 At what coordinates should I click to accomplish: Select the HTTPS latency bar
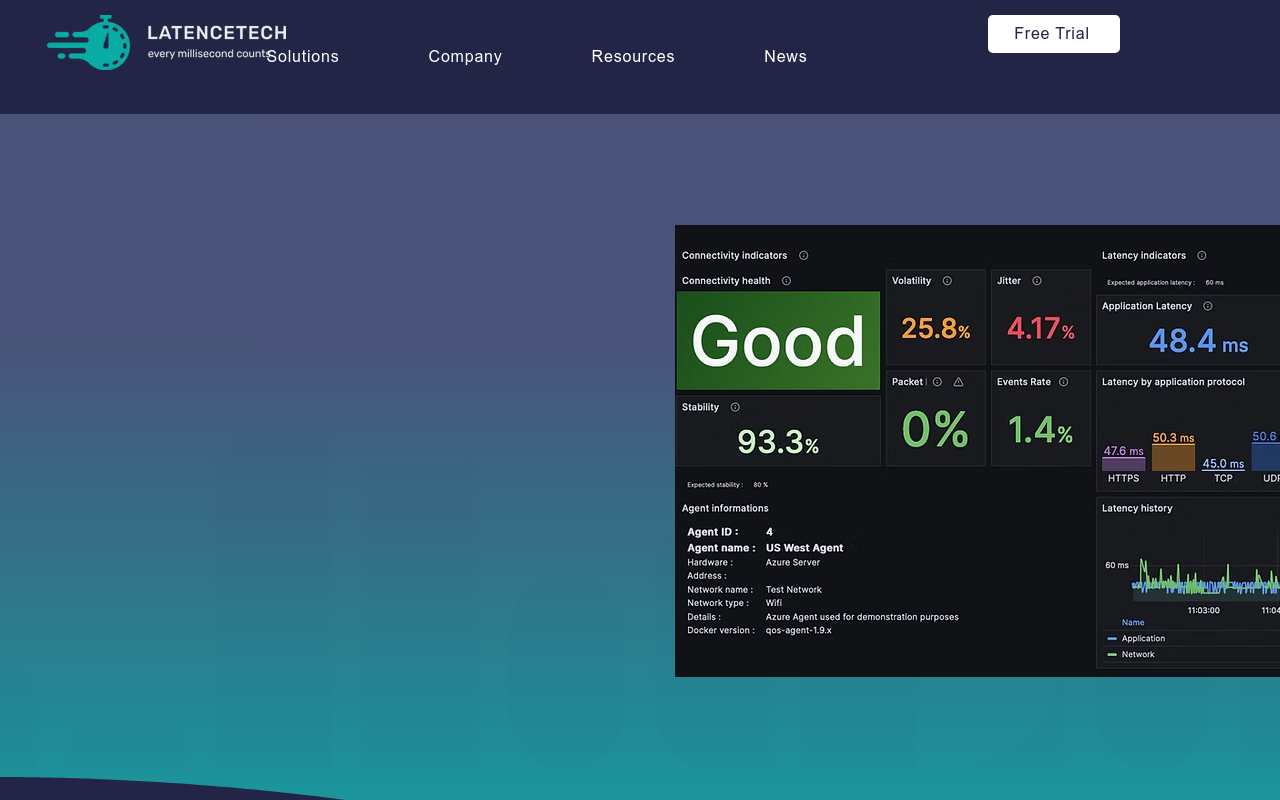click(x=1123, y=464)
